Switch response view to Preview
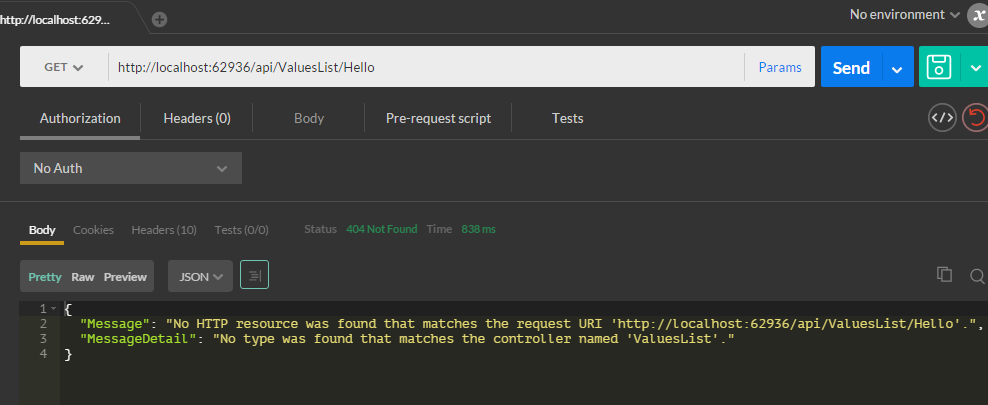The width and height of the screenshot is (988, 405). point(125,277)
